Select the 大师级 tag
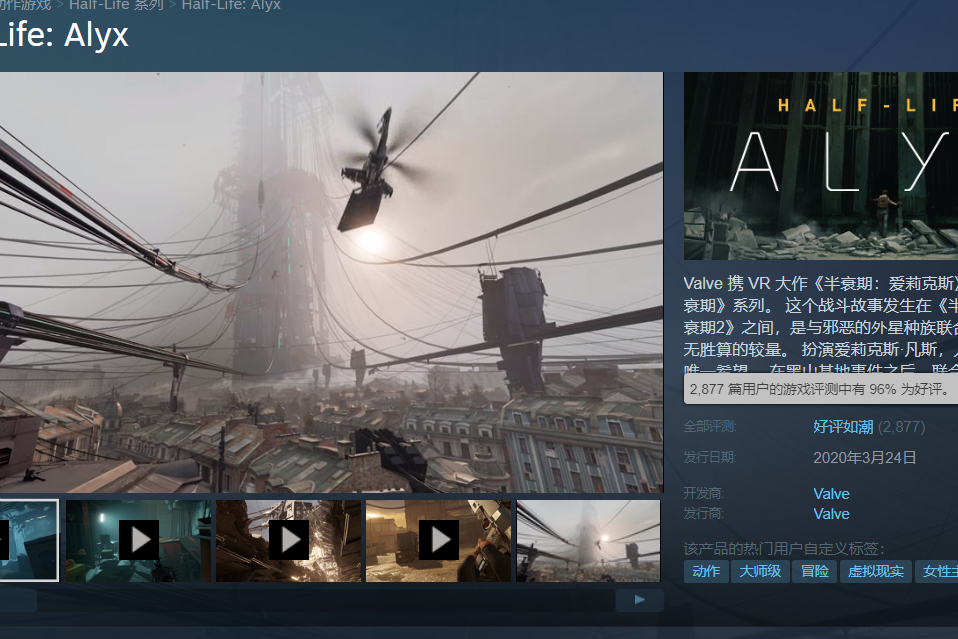 (x=760, y=571)
